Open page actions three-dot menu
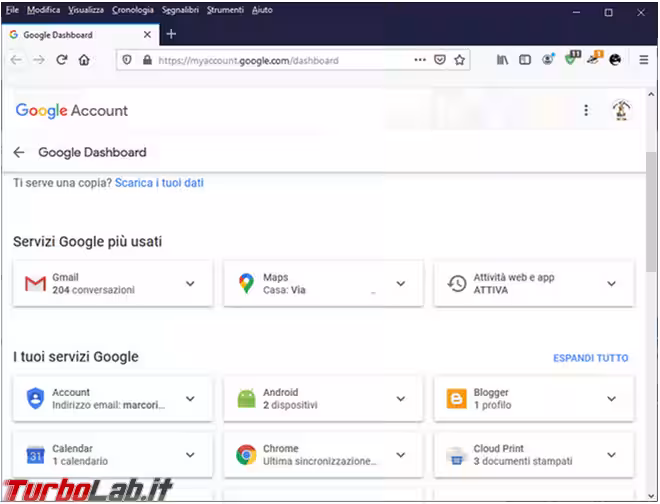The image size is (660, 504). click(x=420, y=60)
